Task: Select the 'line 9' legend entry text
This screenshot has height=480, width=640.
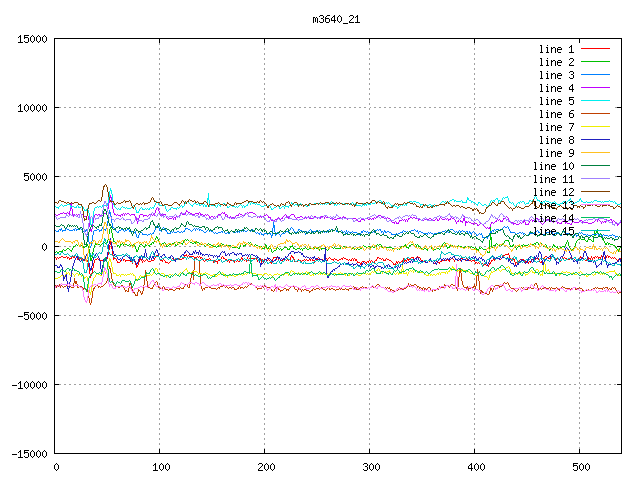Action: [556, 153]
